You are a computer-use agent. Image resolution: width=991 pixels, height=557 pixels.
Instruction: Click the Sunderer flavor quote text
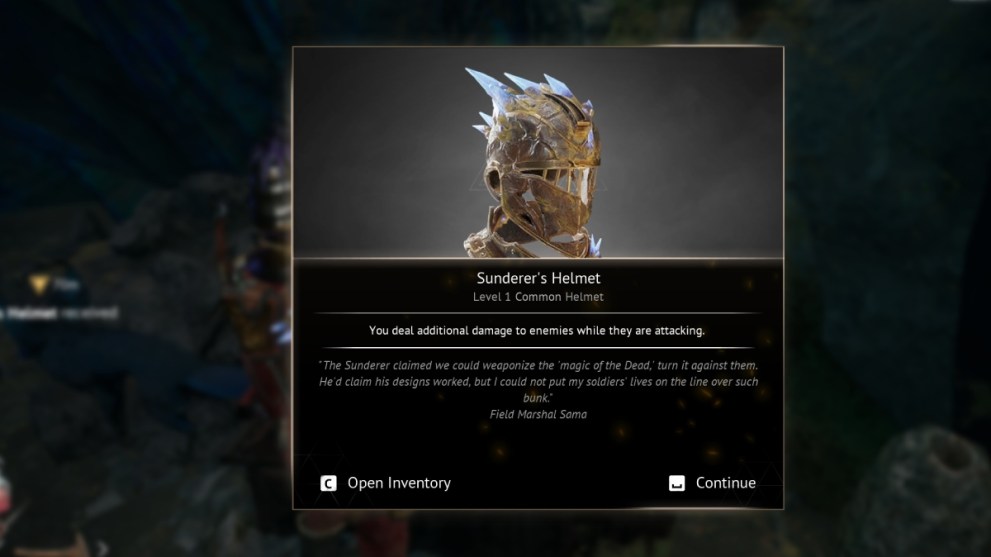coord(538,381)
